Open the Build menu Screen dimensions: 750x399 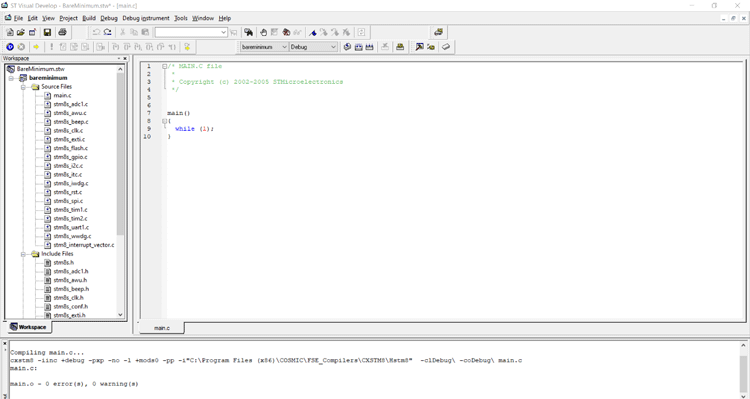click(x=89, y=18)
